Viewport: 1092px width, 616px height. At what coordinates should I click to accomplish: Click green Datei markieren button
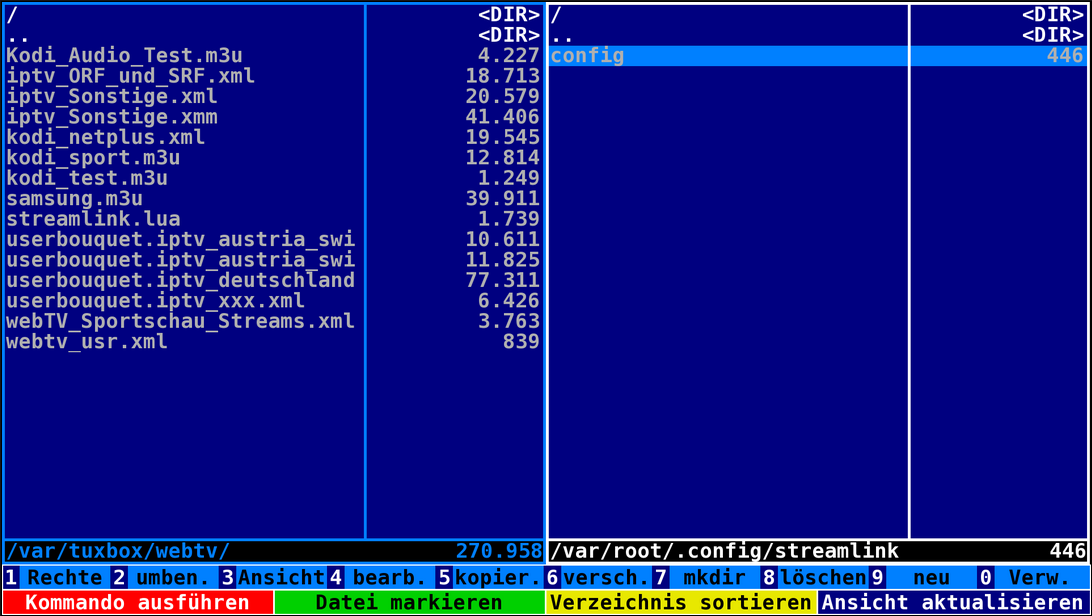pos(409,603)
